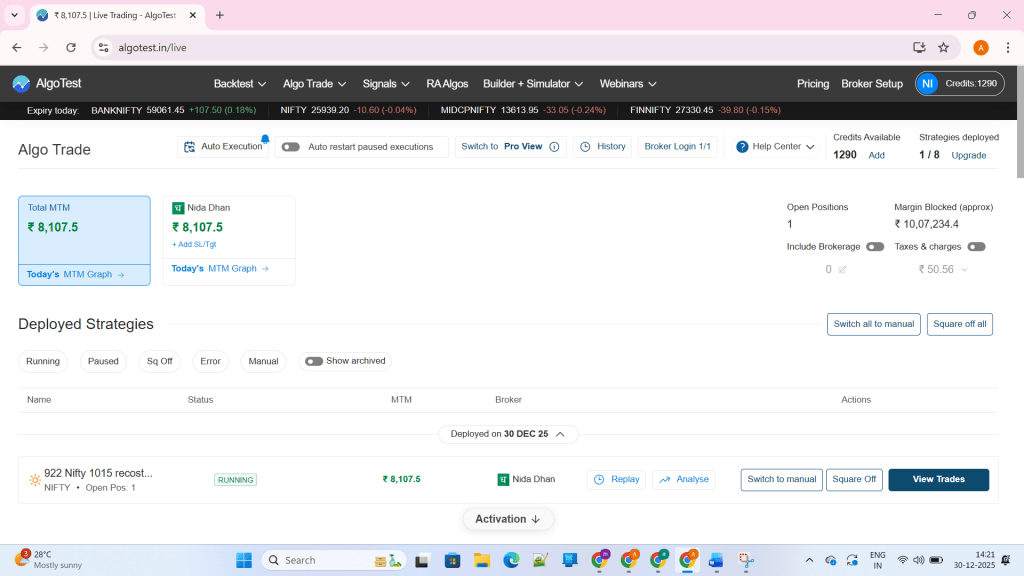Expand the Backtest menu dropdown
The image size is (1024, 576).
(240, 84)
